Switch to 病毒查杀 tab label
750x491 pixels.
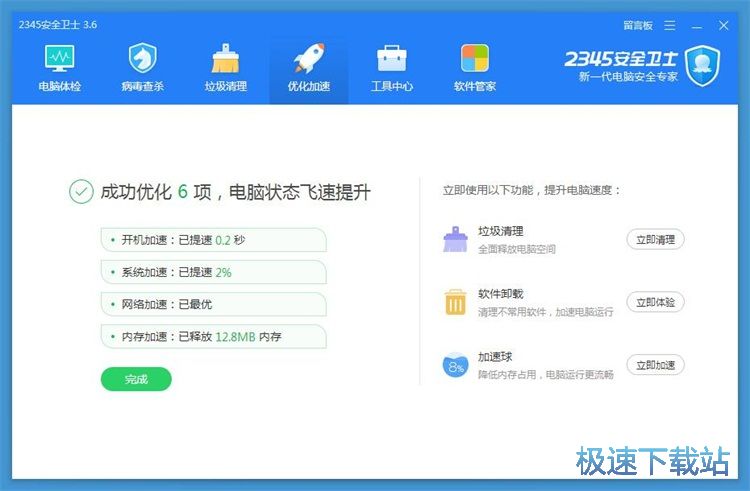click(x=143, y=87)
